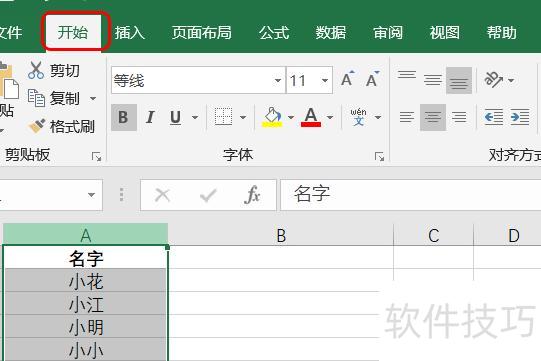Click 剪切 button label

[x=65, y=71]
